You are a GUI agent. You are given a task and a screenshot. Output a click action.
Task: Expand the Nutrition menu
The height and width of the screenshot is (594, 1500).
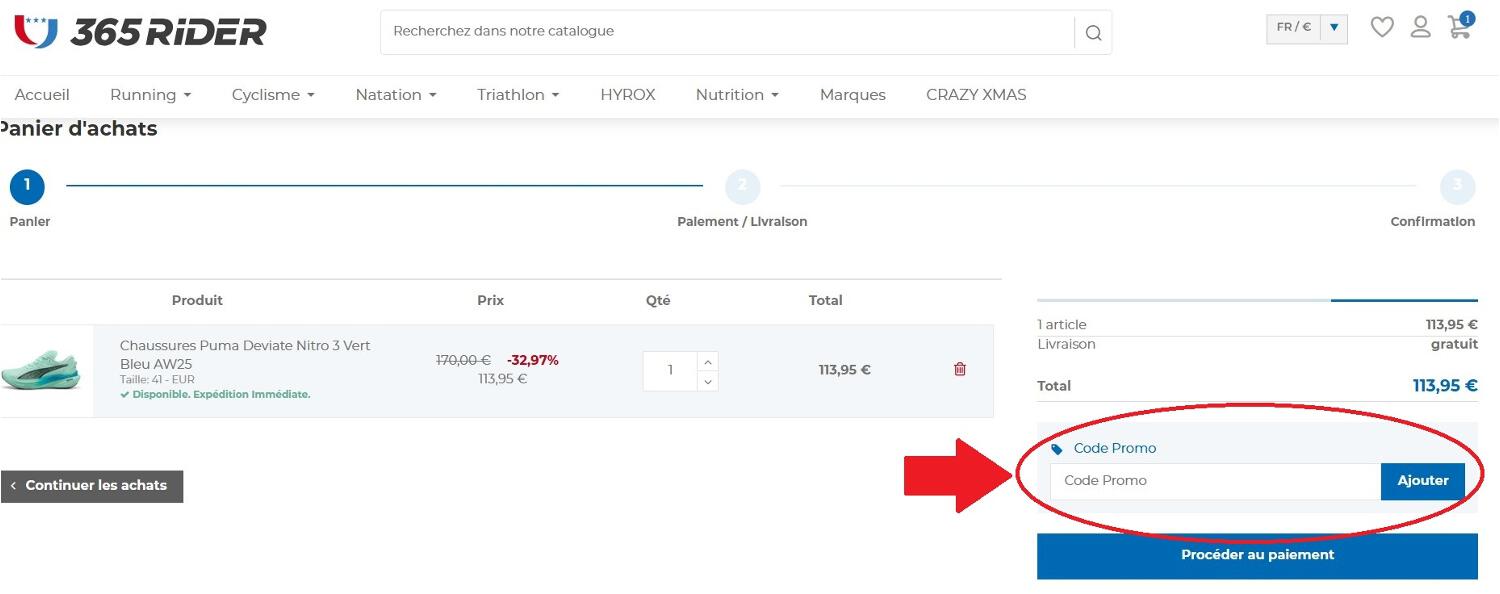click(x=737, y=94)
